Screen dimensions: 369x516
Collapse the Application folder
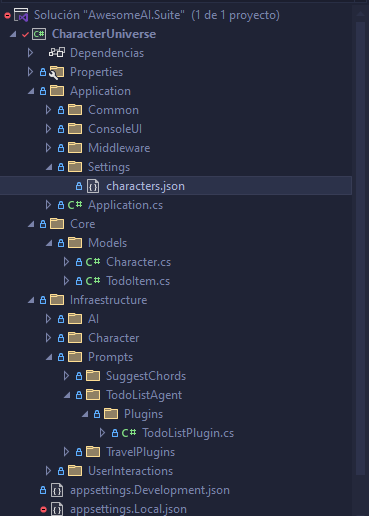[x=31, y=91]
